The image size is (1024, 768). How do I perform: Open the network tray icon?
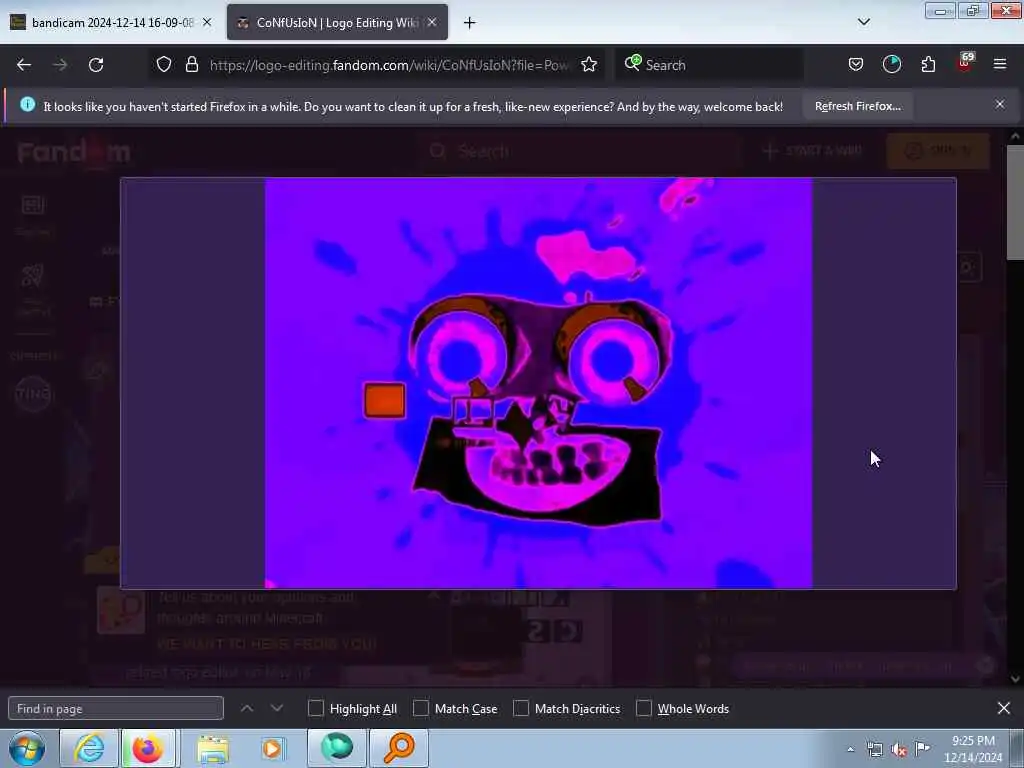point(874,750)
